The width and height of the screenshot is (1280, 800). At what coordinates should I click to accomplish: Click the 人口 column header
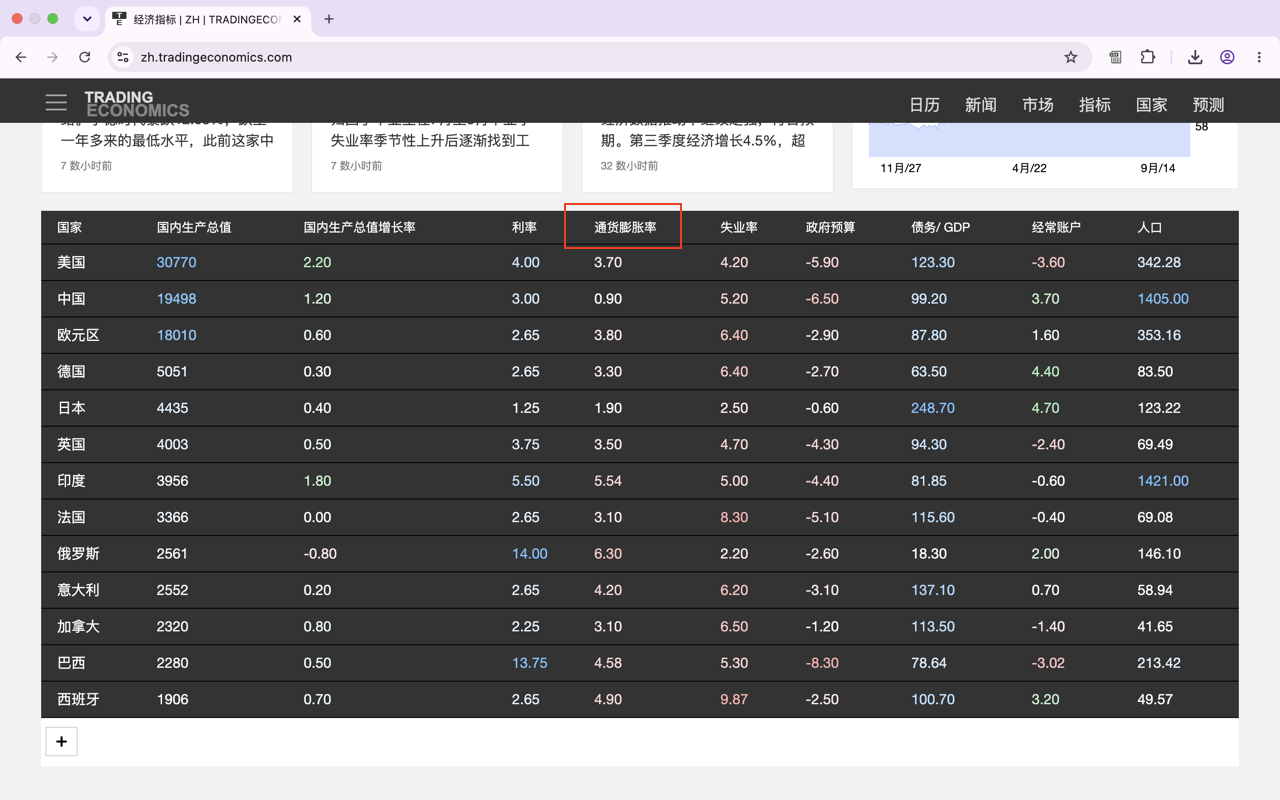coord(1149,228)
